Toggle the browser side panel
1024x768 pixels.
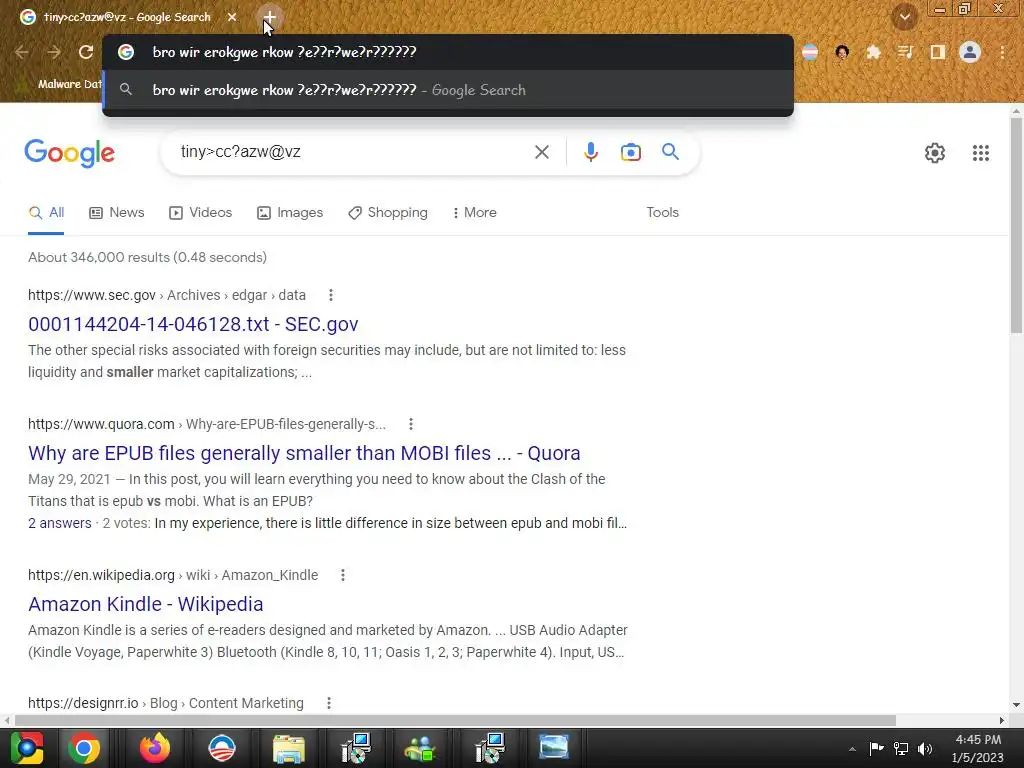pos(937,52)
